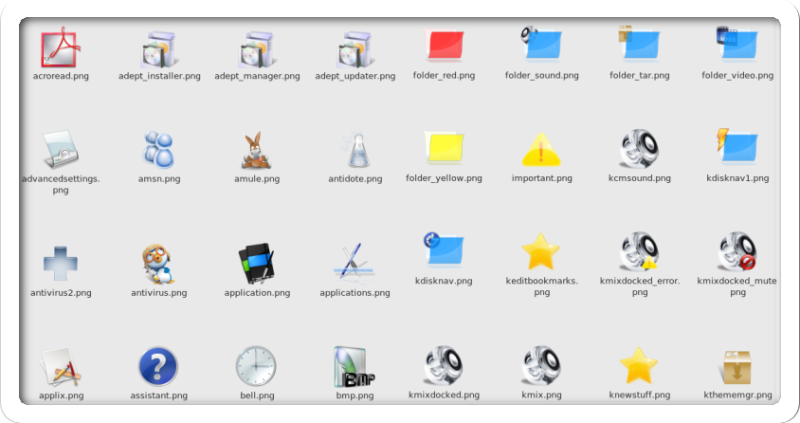Select the folder_tar.png folder icon
The width and height of the screenshot is (800, 423).
(x=639, y=44)
